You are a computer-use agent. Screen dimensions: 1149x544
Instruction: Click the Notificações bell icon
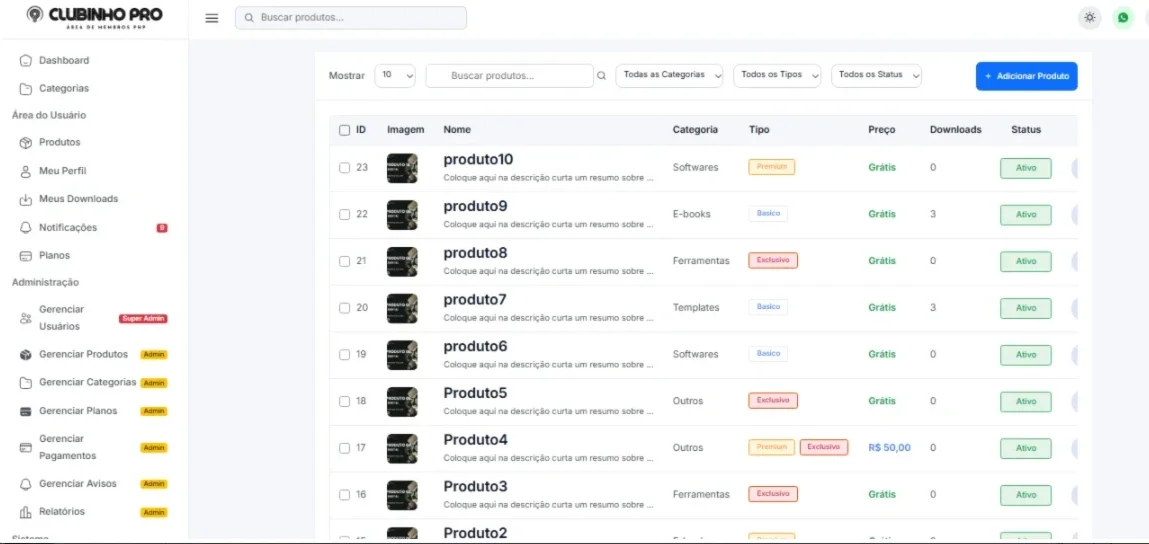26,228
